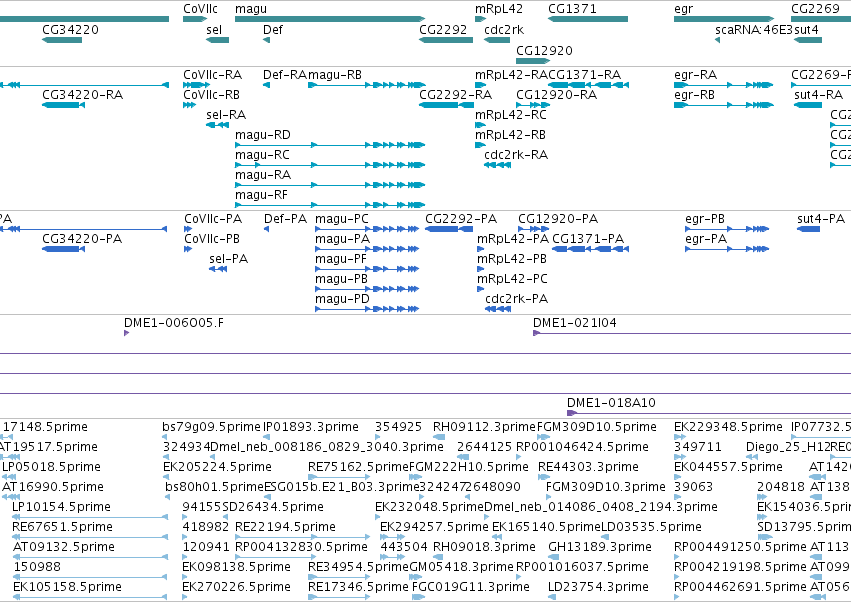Click the CG12920-PA protein

(x=534, y=229)
